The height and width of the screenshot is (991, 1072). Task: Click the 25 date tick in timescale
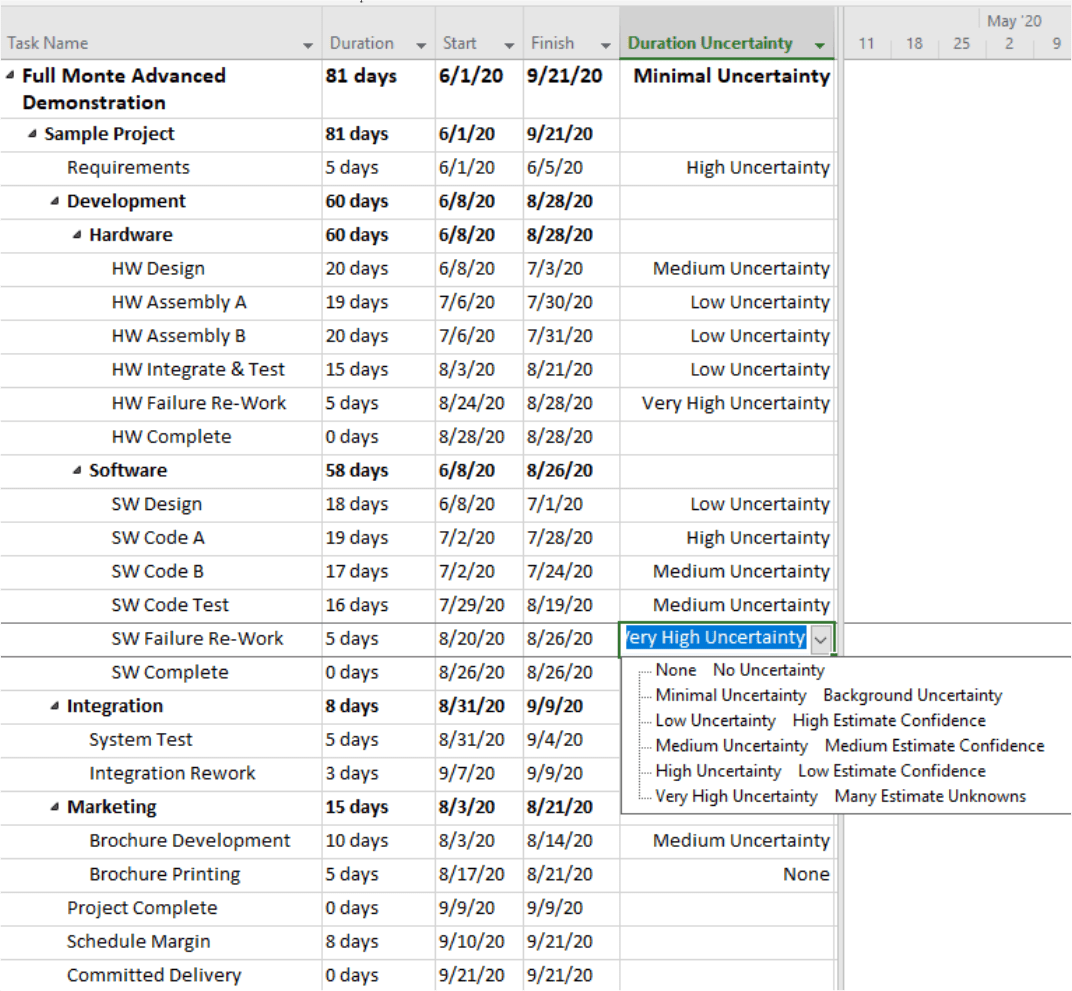coord(961,44)
